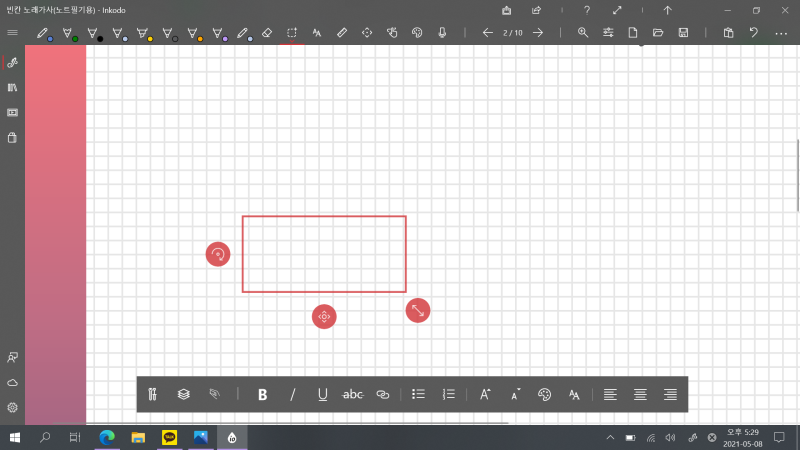Open help with question mark icon
The height and width of the screenshot is (450, 800).
point(587,10)
